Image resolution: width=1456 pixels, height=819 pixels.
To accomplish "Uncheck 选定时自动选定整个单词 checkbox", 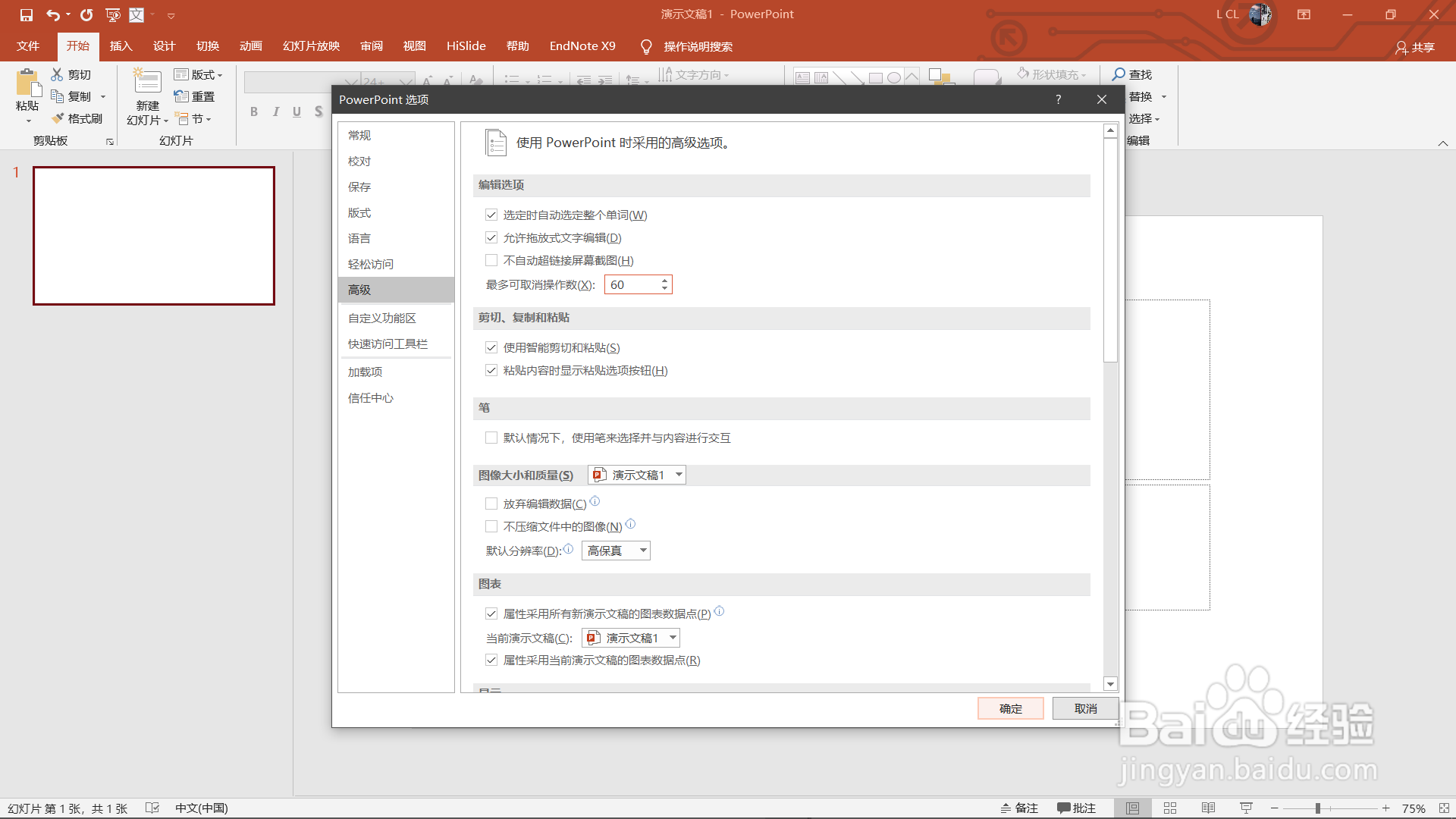I will point(491,215).
